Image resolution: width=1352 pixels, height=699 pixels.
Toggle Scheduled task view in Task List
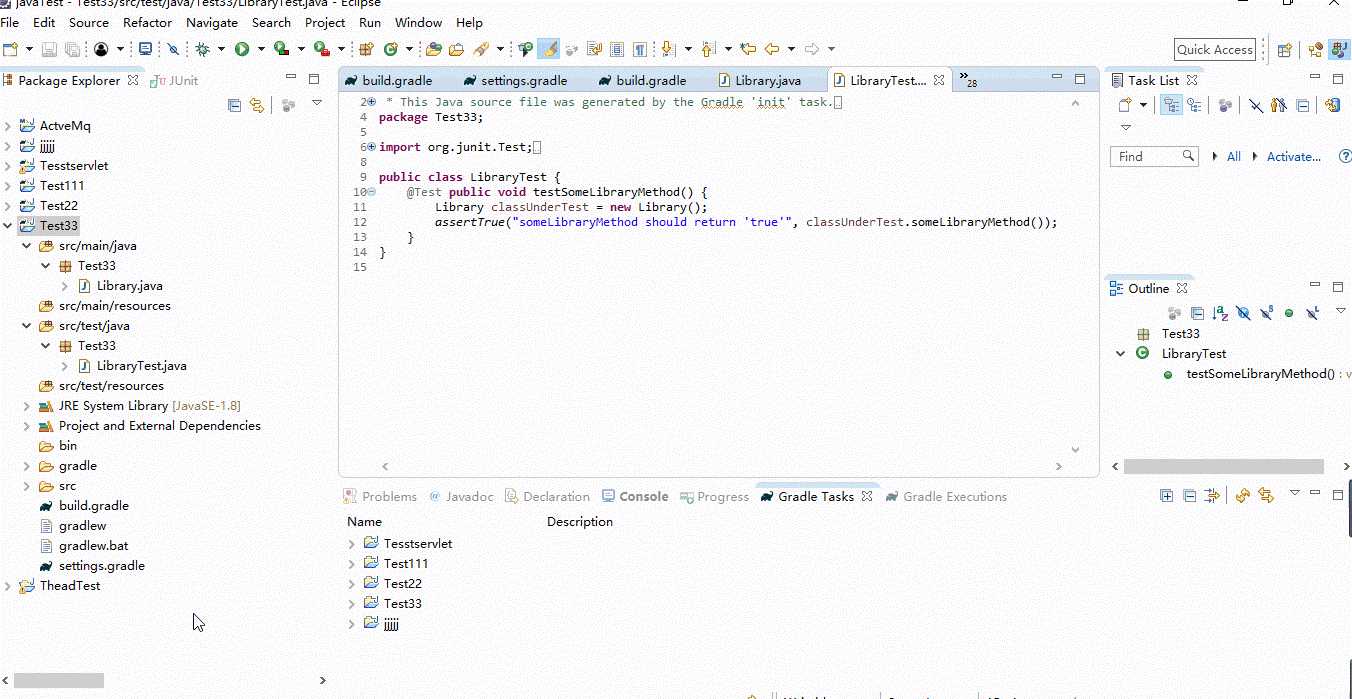tap(1194, 105)
